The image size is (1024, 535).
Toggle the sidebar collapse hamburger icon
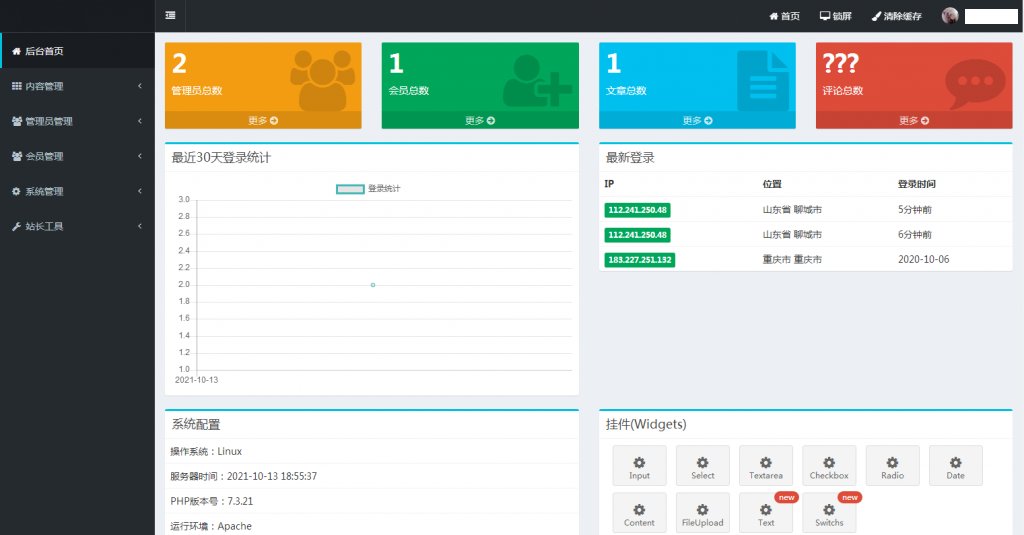[x=170, y=15]
